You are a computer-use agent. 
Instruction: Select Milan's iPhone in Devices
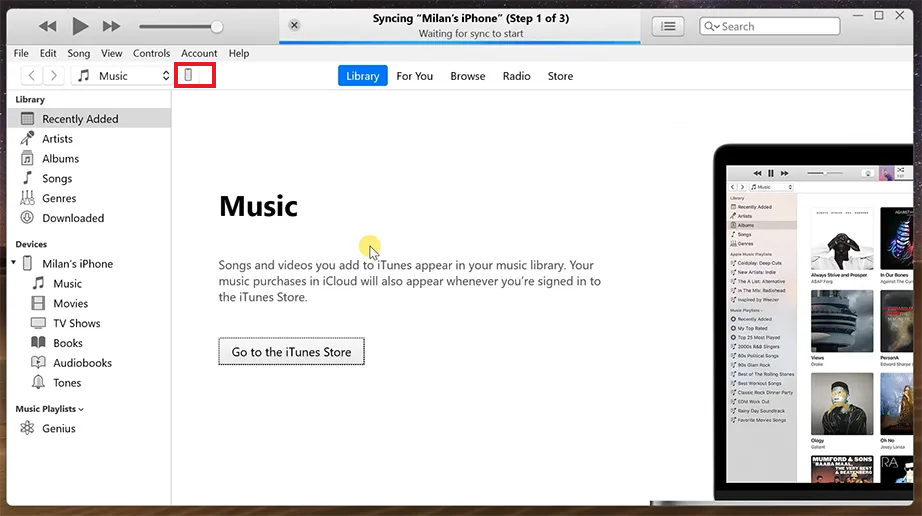tap(77, 264)
